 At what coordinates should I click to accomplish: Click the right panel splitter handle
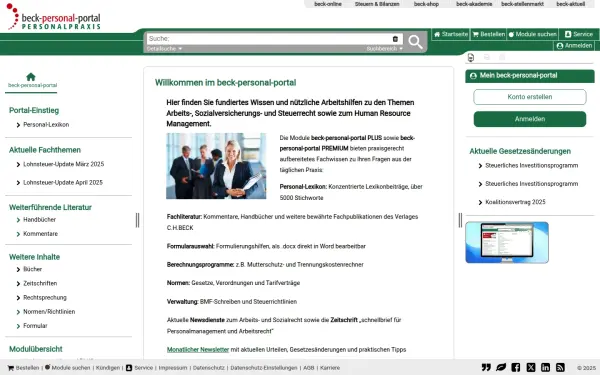tap(460, 220)
